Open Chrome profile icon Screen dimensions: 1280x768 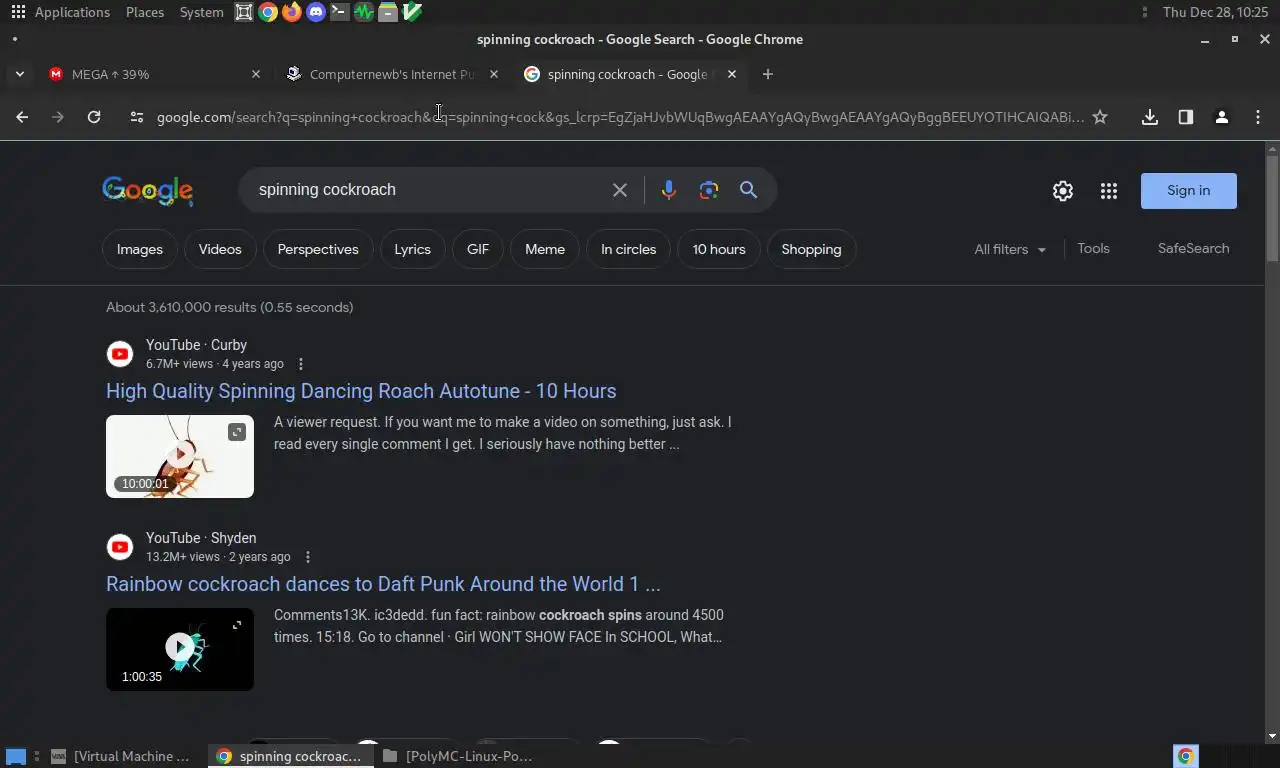point(1222,117)
